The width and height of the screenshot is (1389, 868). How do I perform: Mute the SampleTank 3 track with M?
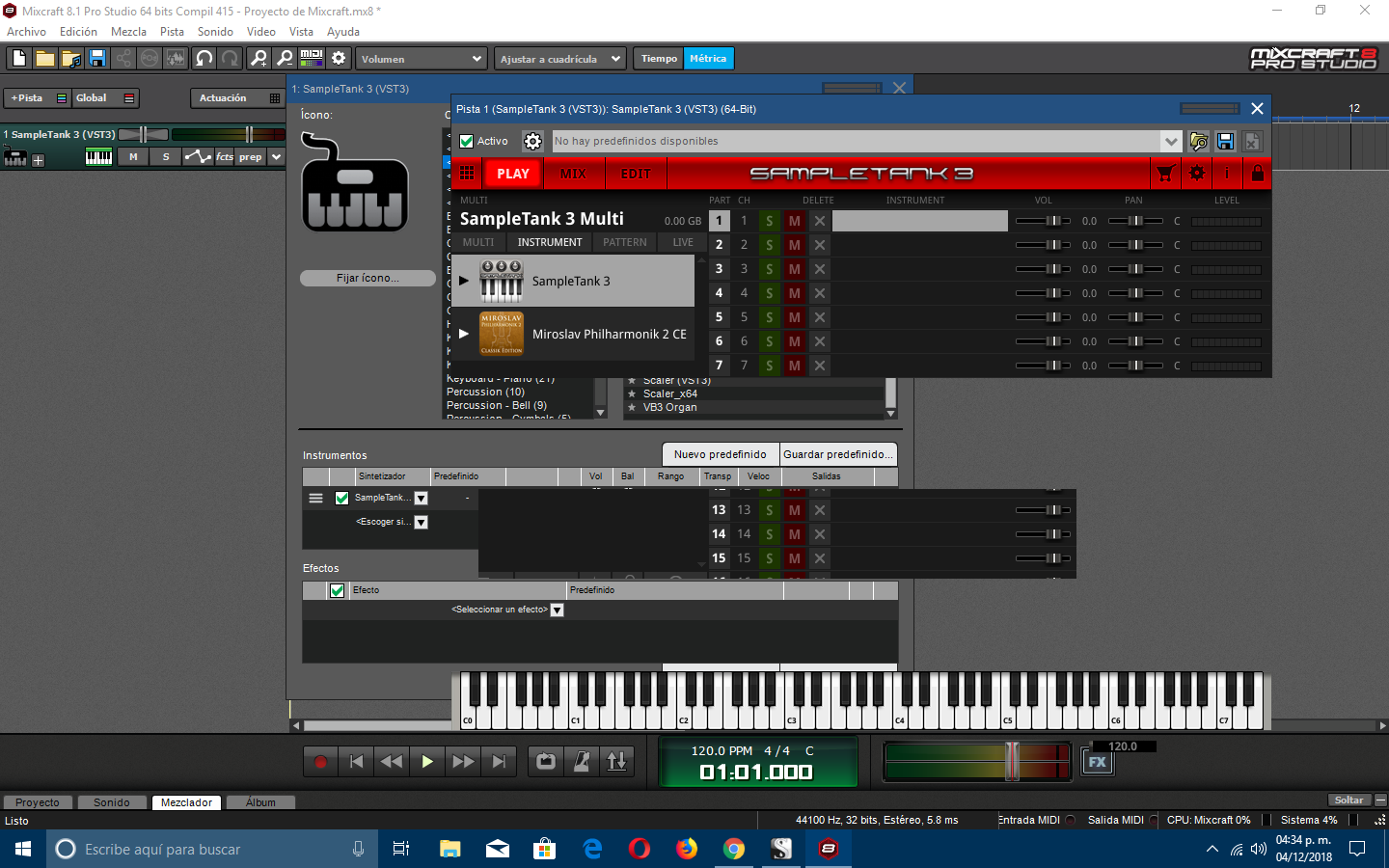coord(133,156)
